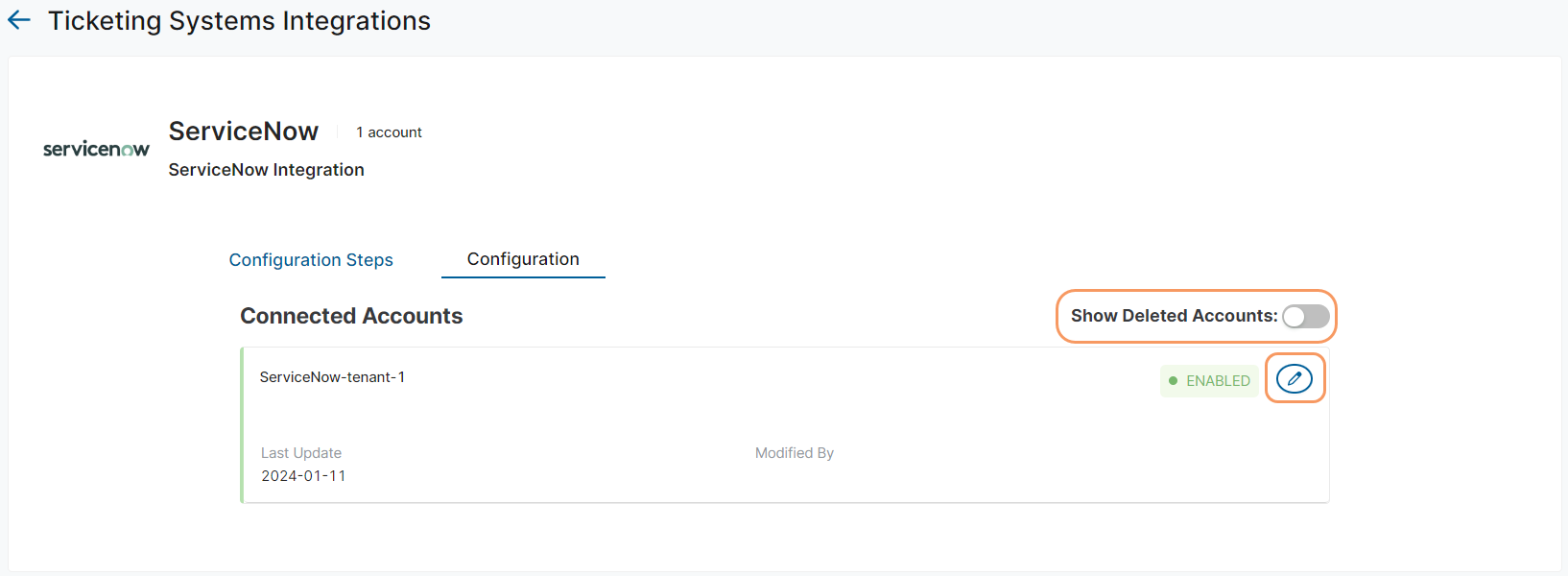This screenshot has height=576, width=1568.
Task: Click the green dot in ENABLED badge
Action: [1173, 381]
